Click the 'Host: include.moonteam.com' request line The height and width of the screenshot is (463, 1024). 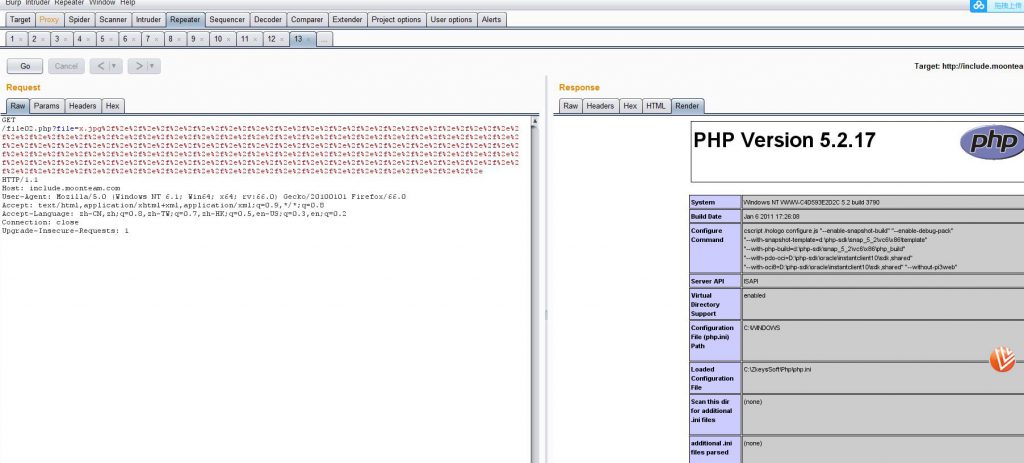point(61,188)
